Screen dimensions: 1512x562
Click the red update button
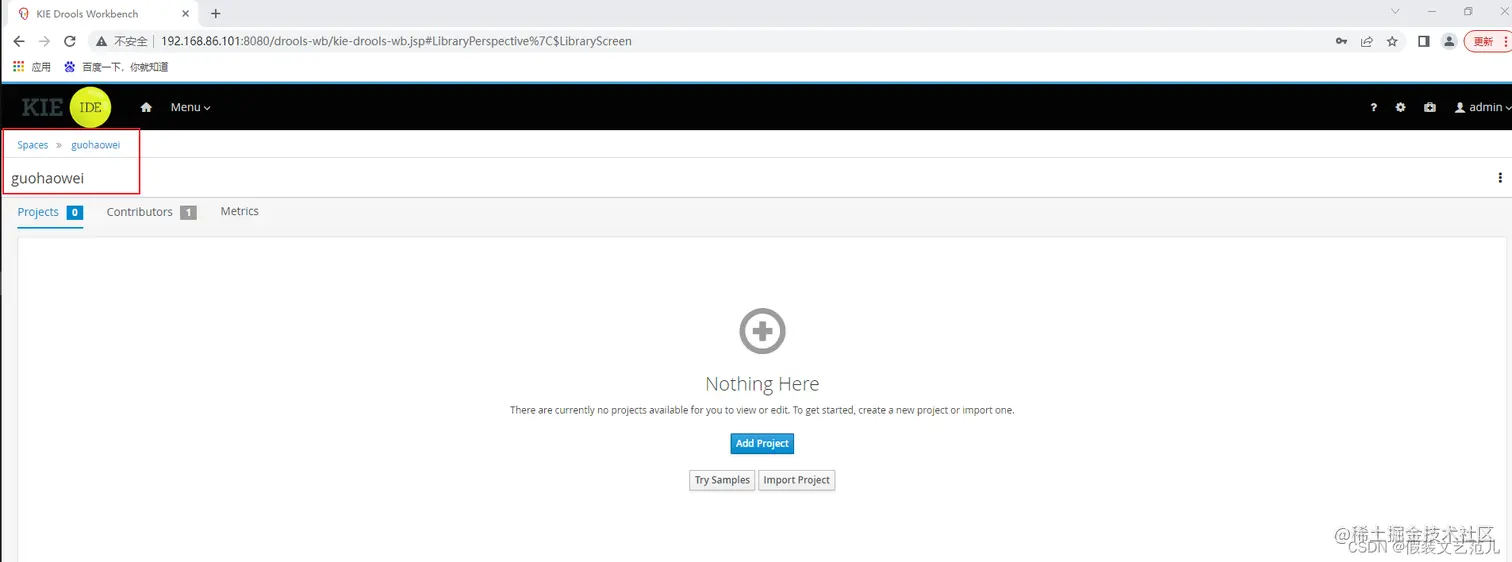(1488, 41)
